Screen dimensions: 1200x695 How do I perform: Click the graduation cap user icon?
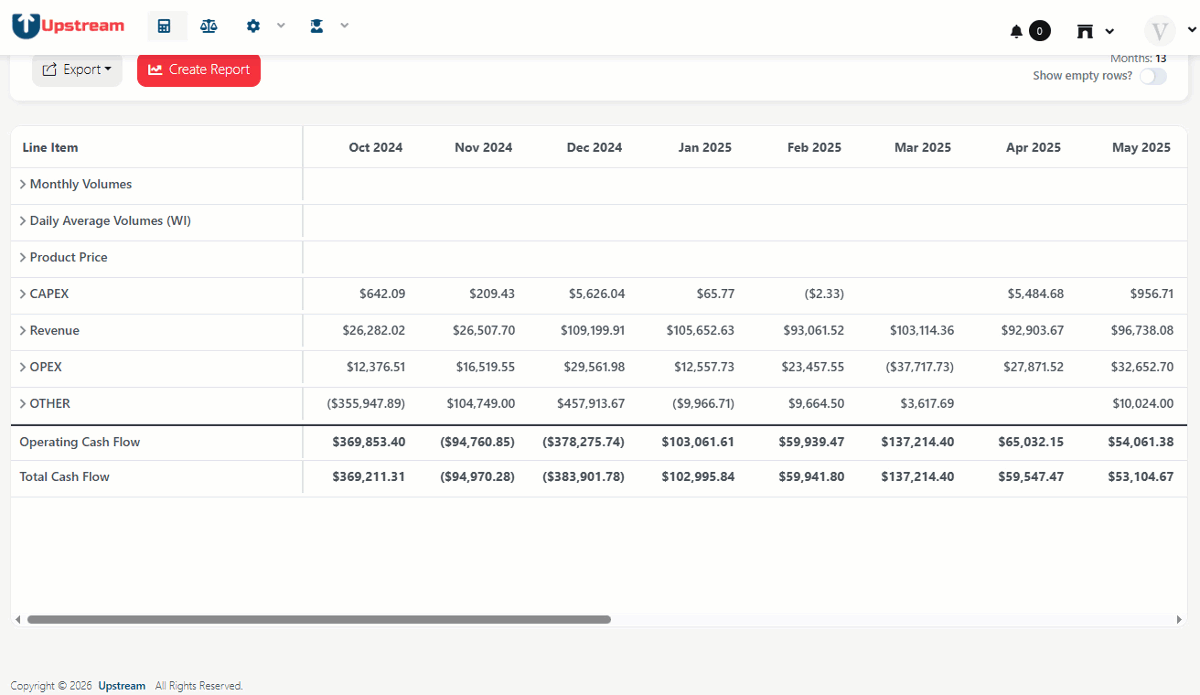317,26
